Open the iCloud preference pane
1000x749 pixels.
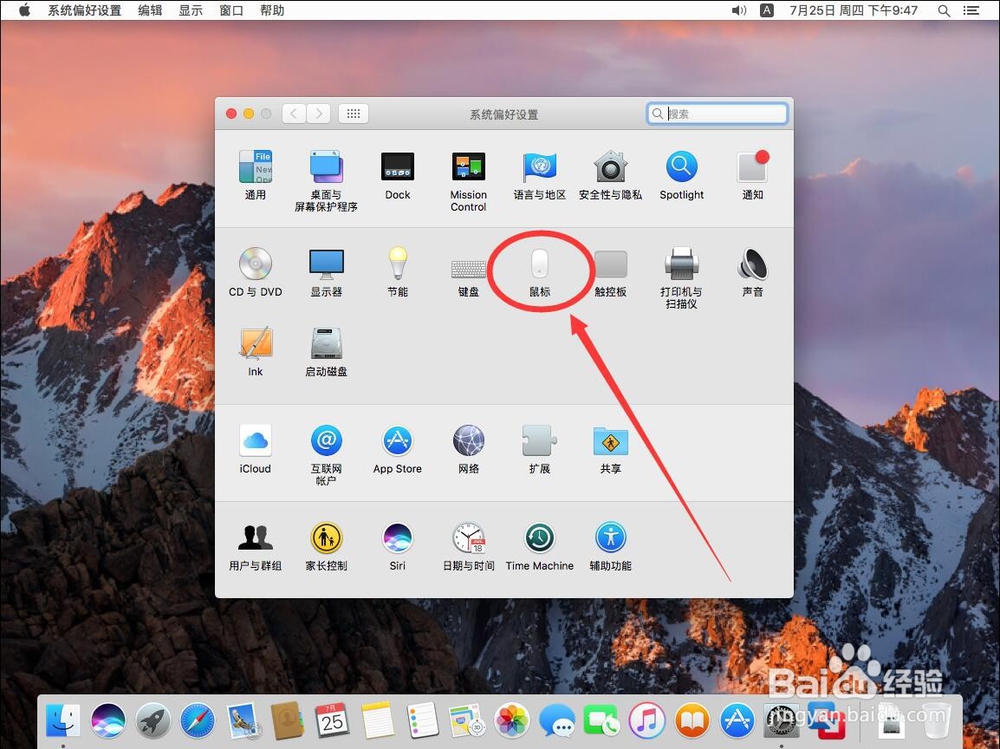tap(255, 449)
